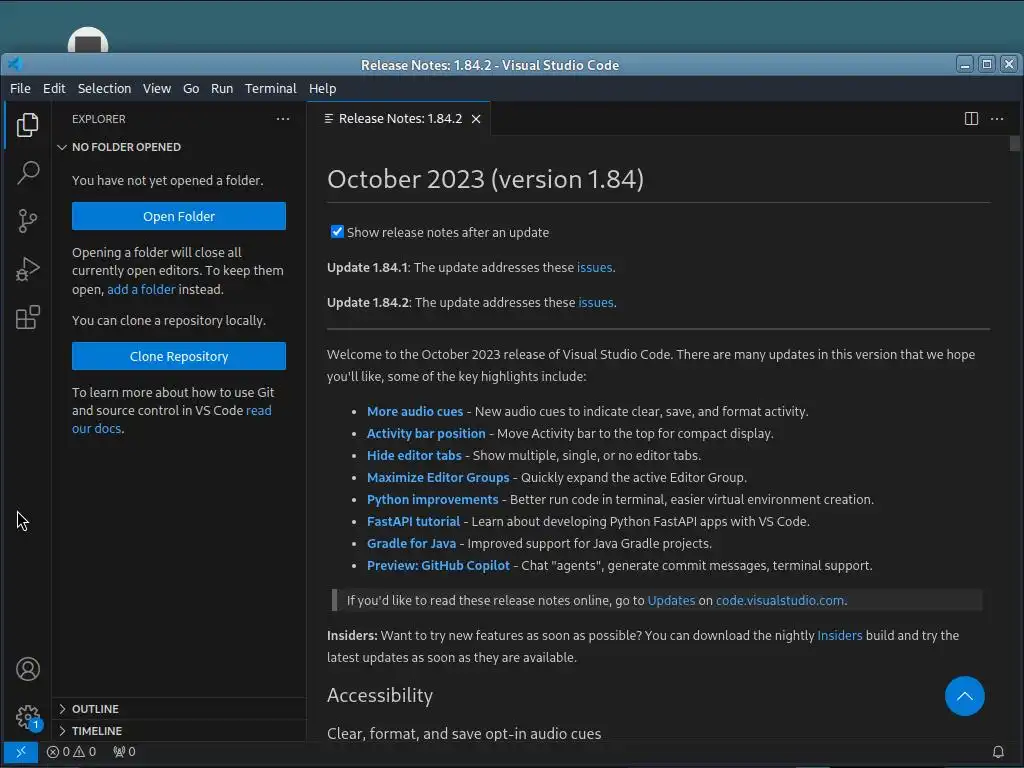
Task: Open the File menu
Action: [x=20, y=88]
